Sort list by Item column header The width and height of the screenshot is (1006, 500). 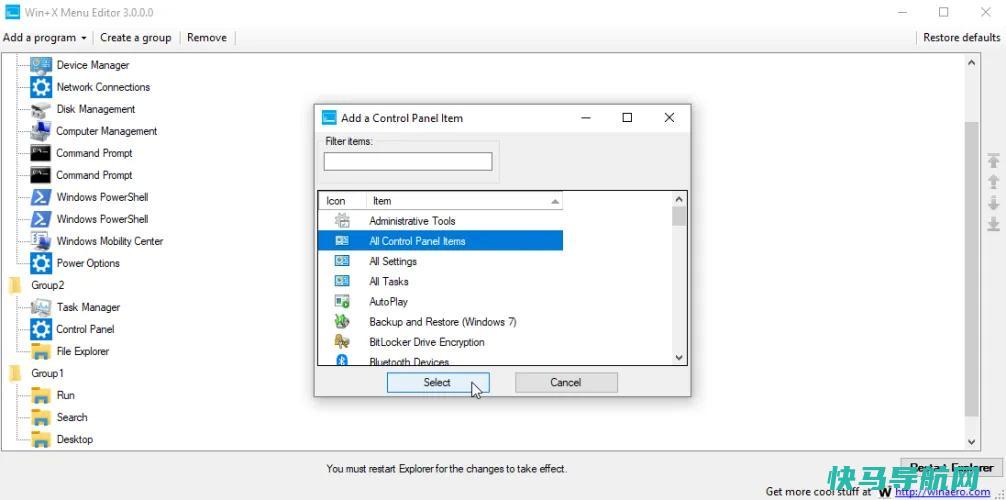point(465,201)
